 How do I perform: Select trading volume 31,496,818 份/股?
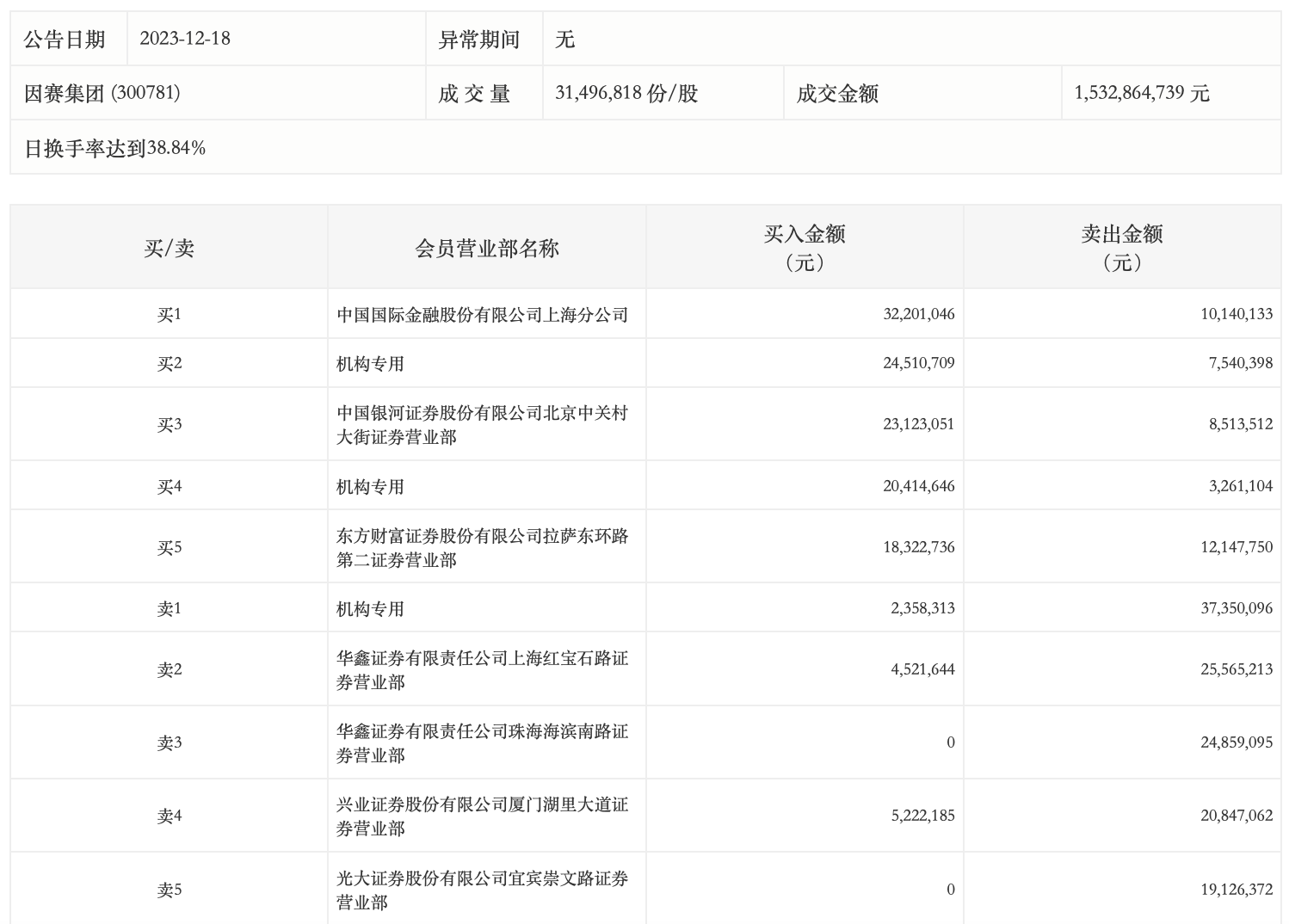point(626,93)
